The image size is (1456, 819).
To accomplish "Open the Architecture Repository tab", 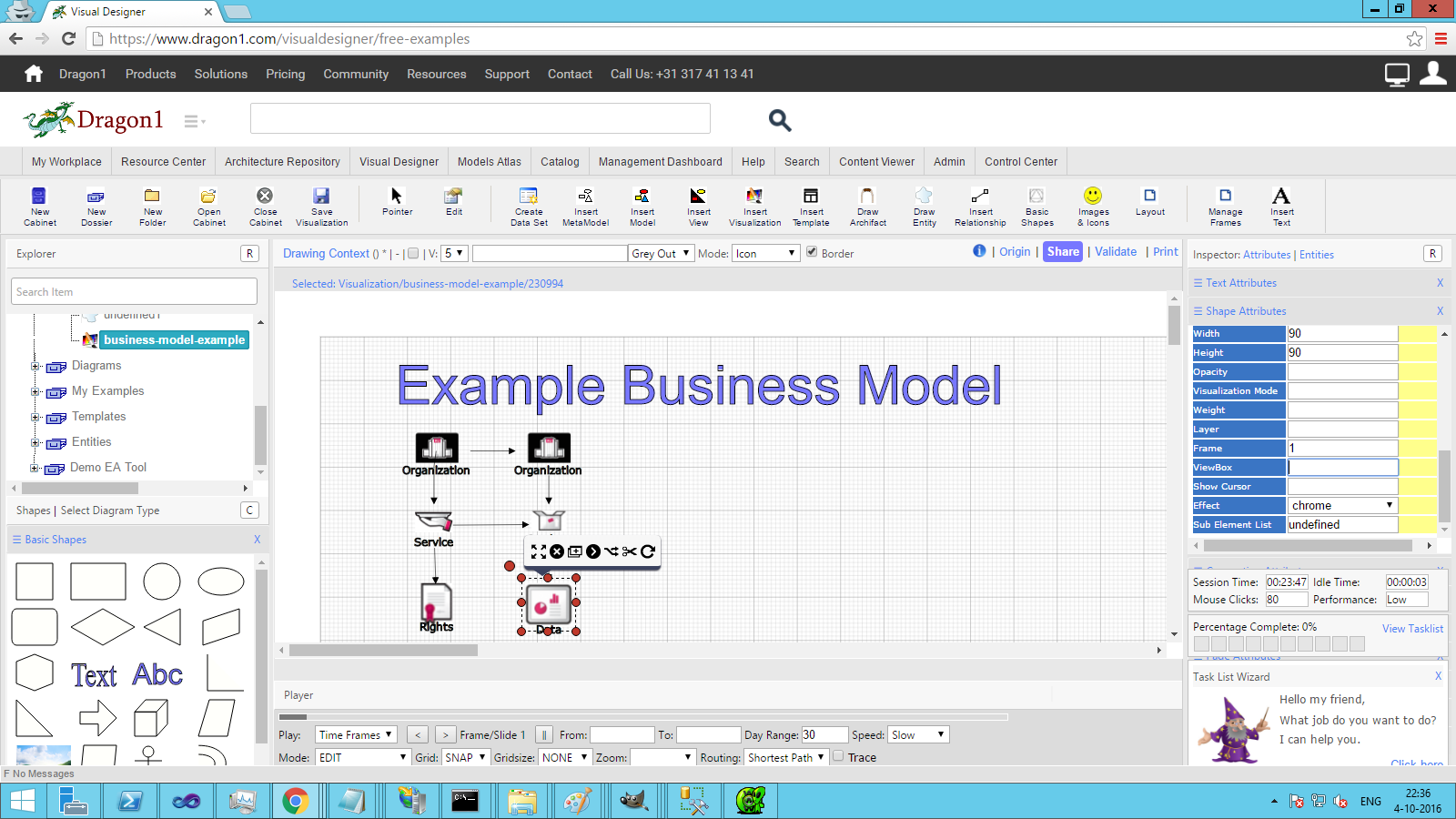I will [282, 161].
